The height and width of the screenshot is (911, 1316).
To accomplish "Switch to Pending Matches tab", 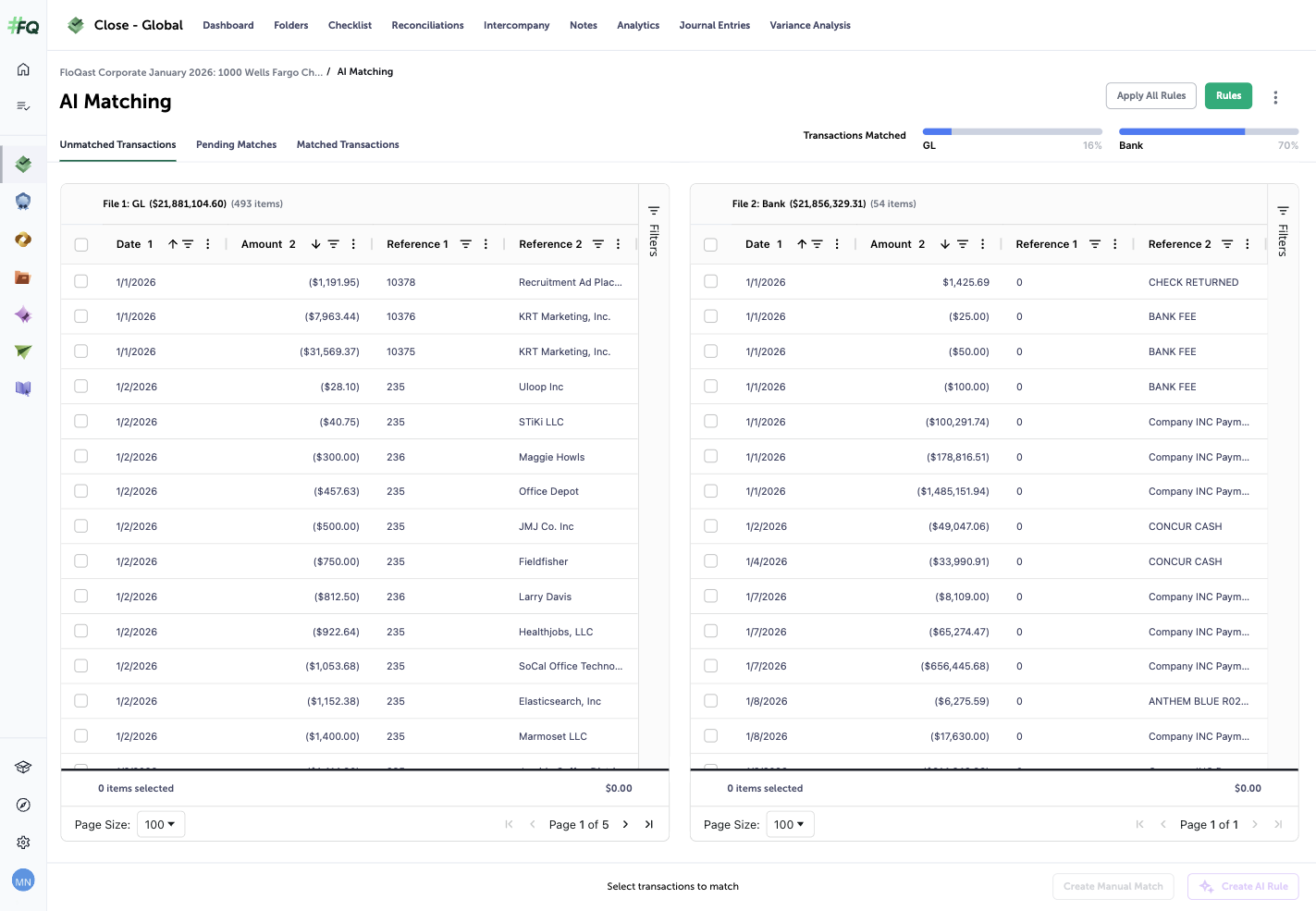I will tap(236, 144).
